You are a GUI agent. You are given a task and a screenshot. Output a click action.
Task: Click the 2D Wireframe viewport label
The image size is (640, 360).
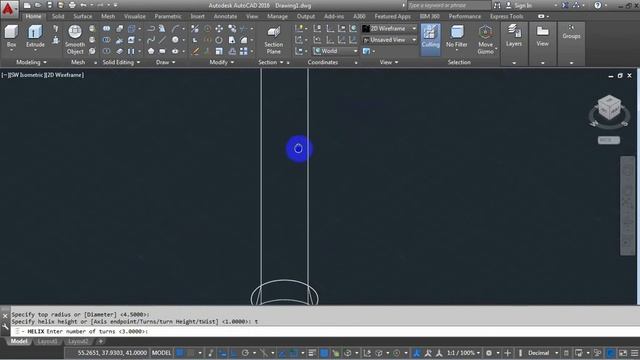pyautogui.click(x=65, y=75)
